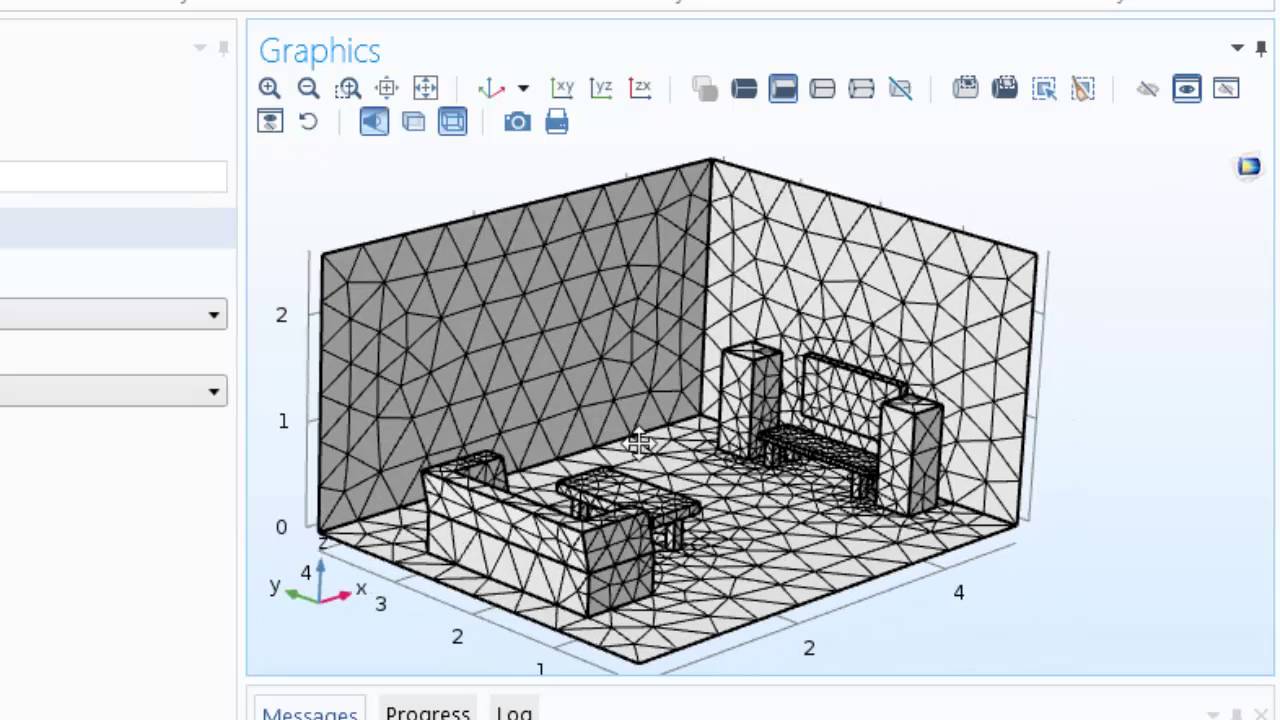Take an image snapshot with camera icon

(517, 122)
